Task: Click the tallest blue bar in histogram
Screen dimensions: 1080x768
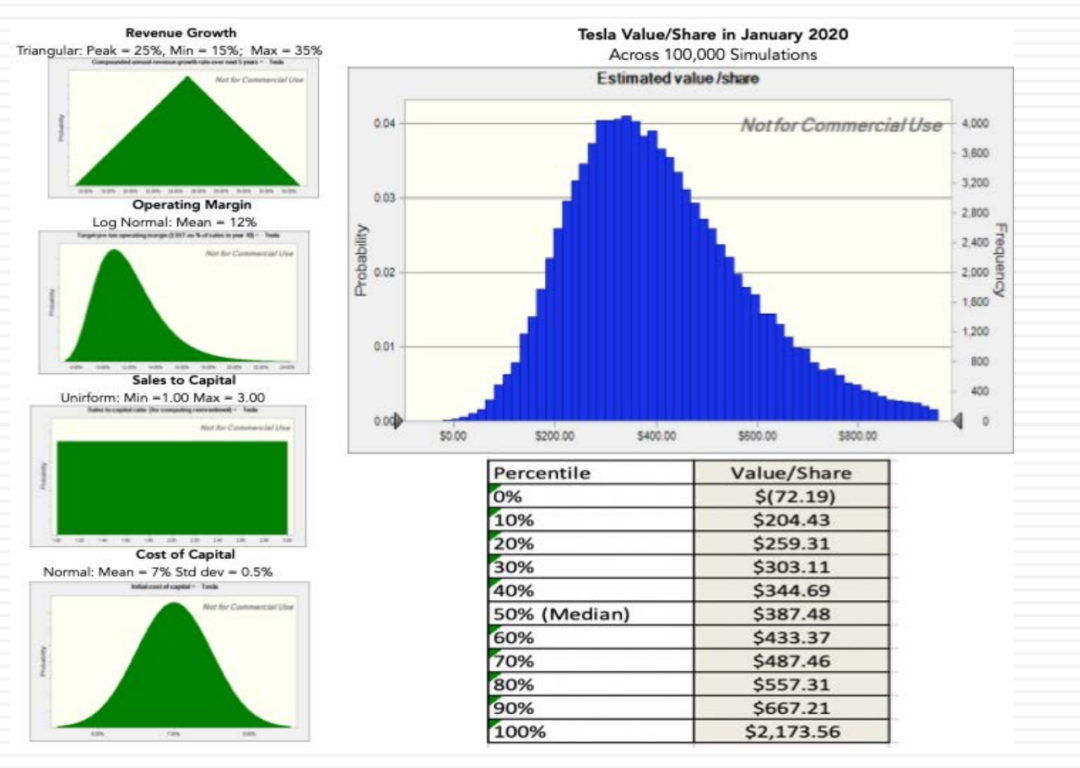Action: coord(626,270)
